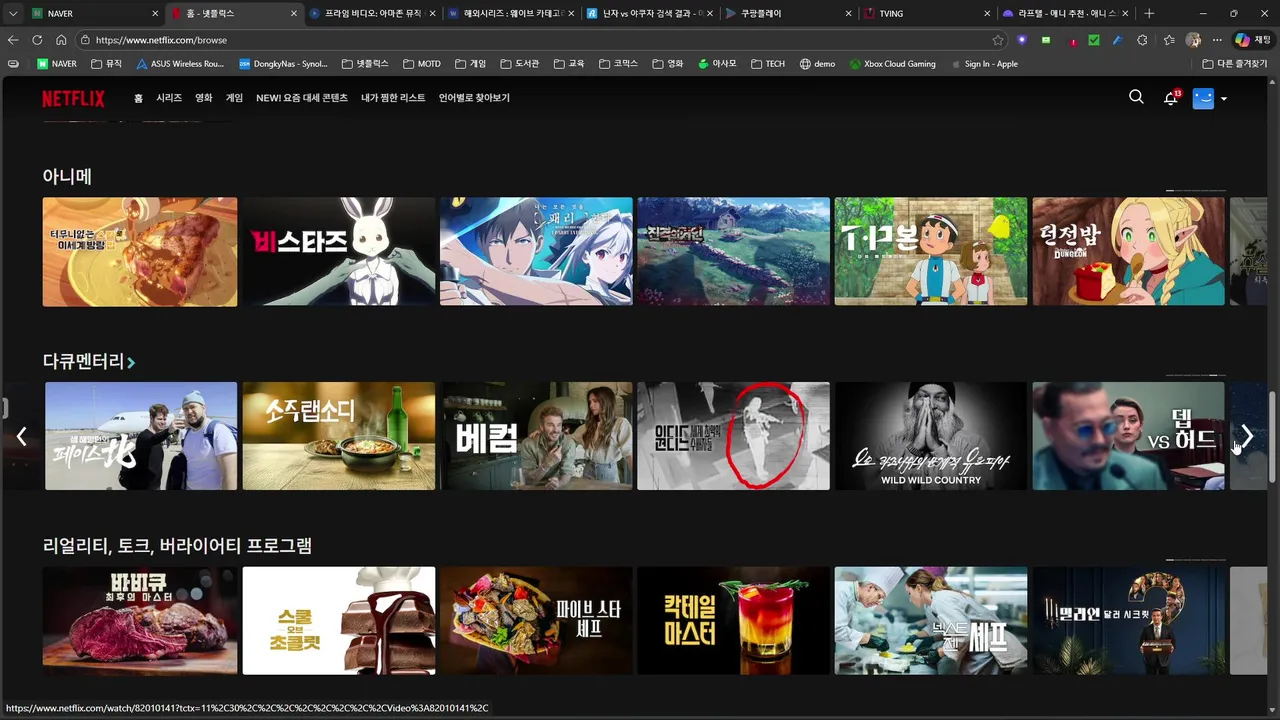Open the 바비큐 최후의 마스터 thumbnail

tap(140, 621)
